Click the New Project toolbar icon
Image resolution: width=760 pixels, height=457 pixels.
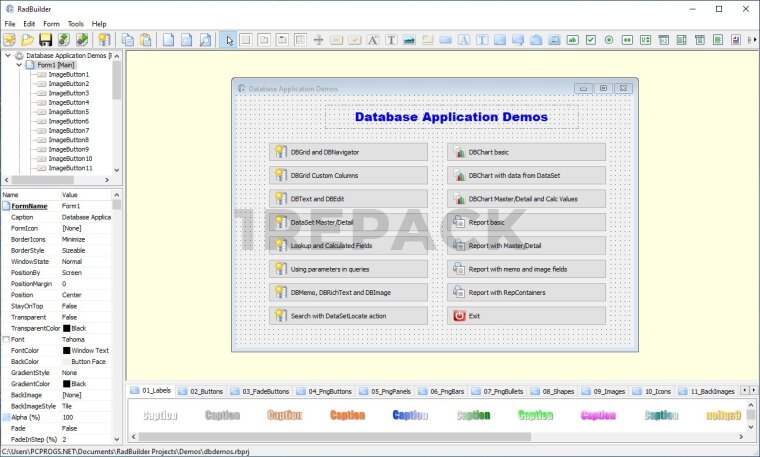pyautogui.click(x=10, y=40)
